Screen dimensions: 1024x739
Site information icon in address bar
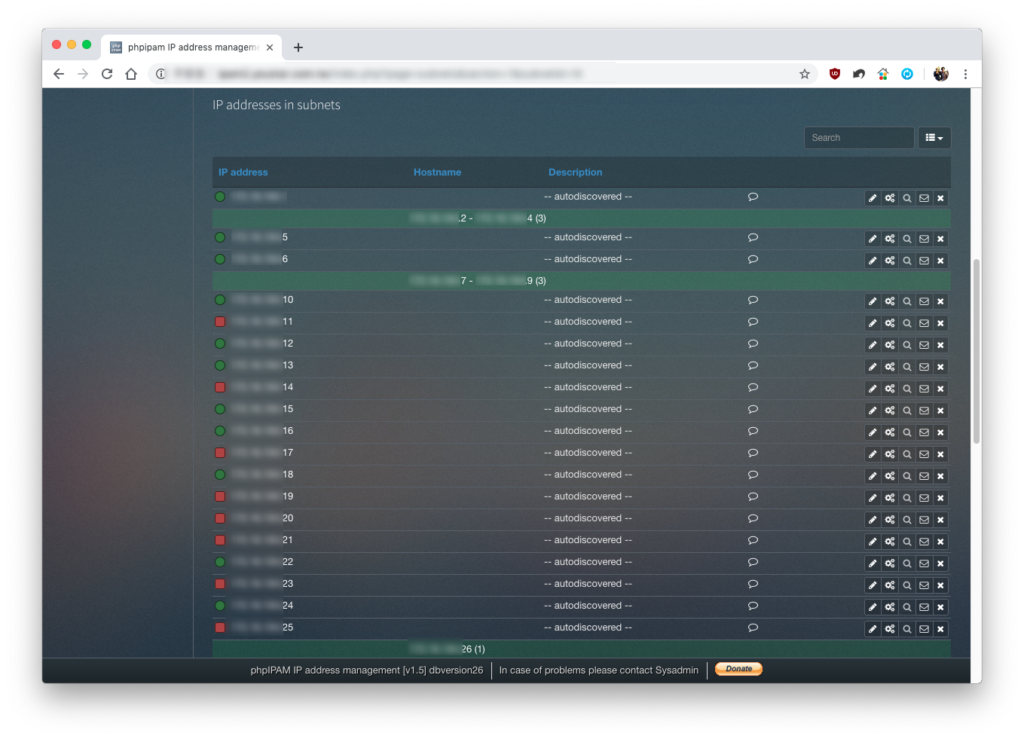[161, 74]
